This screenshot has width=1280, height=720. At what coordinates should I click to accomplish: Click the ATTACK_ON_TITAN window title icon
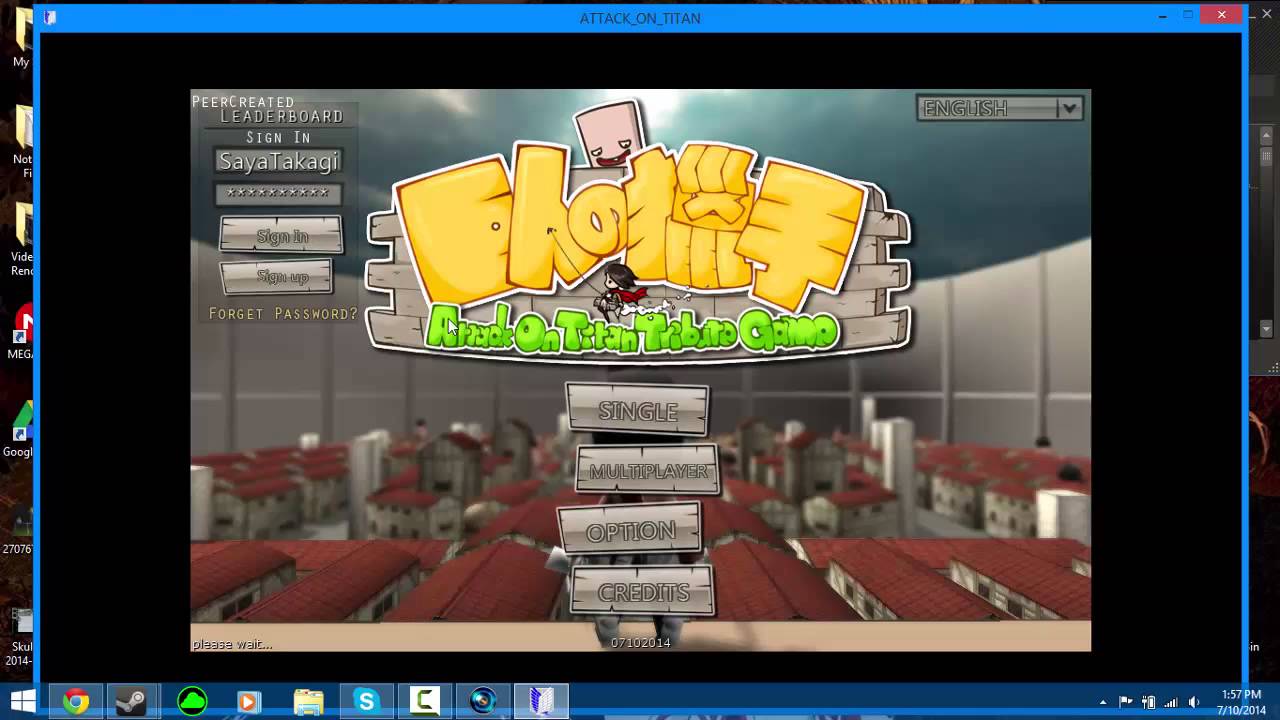(50, 17)
